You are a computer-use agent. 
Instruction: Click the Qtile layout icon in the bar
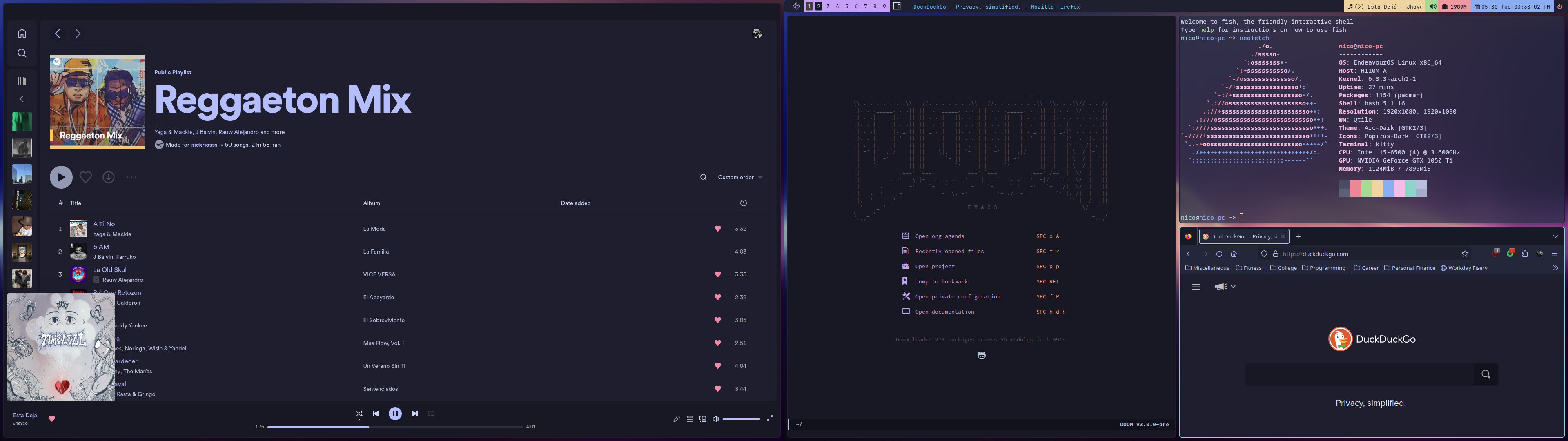click(x=897, y=7)
